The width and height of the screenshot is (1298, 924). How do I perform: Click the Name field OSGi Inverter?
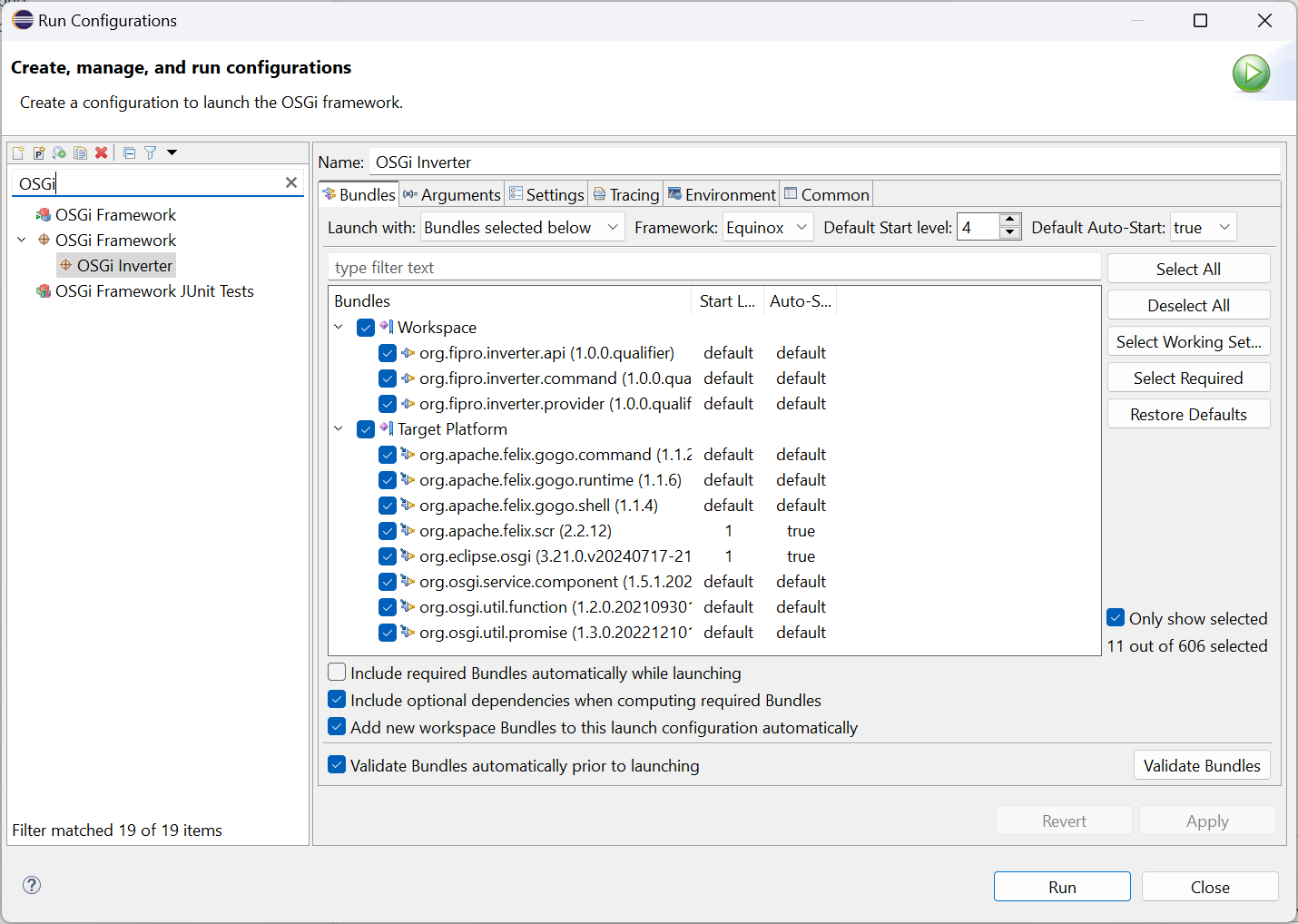coord(824,162)
